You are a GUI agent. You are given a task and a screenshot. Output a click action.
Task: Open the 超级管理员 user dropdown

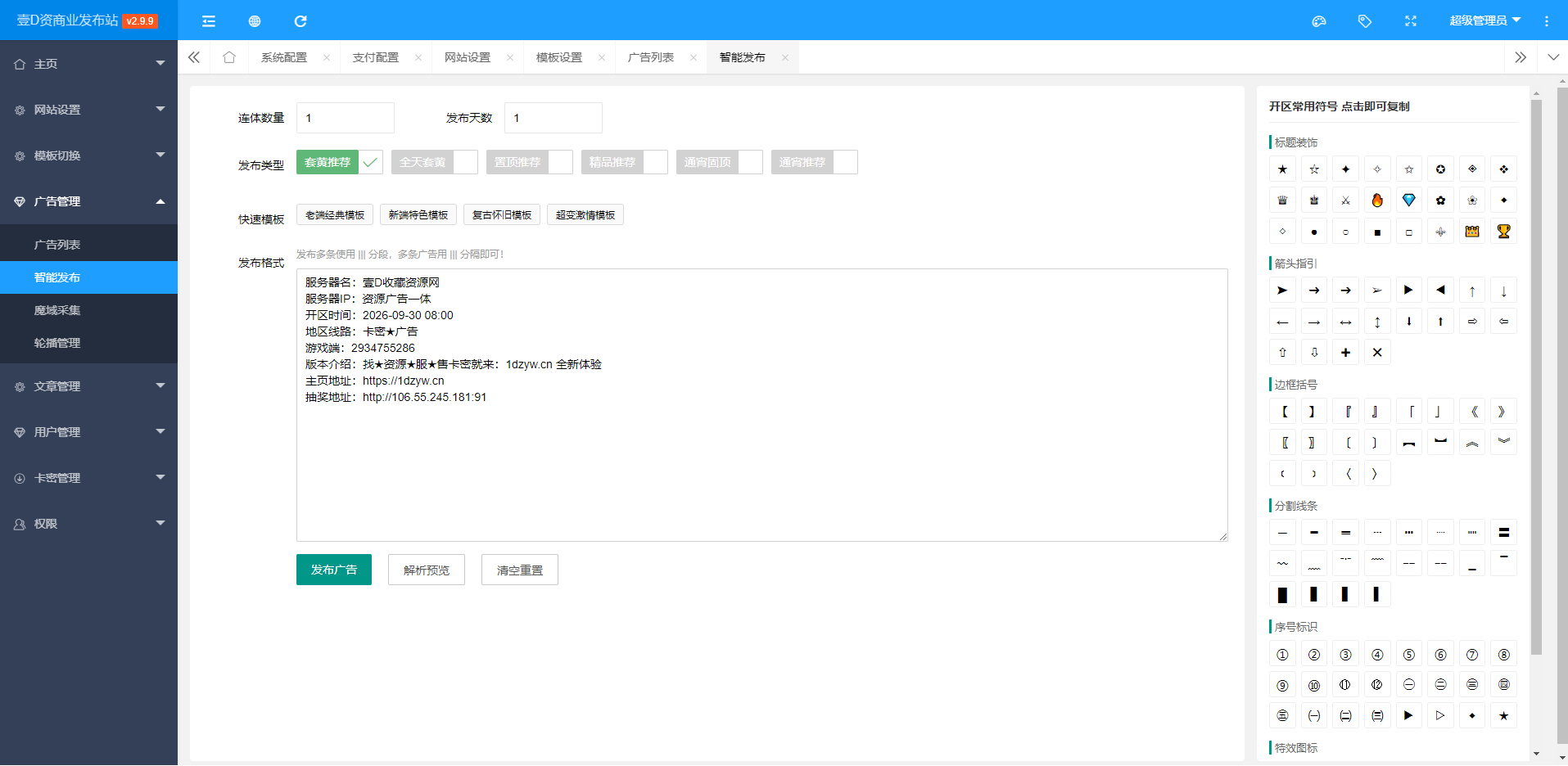(x=1484, y=20)
